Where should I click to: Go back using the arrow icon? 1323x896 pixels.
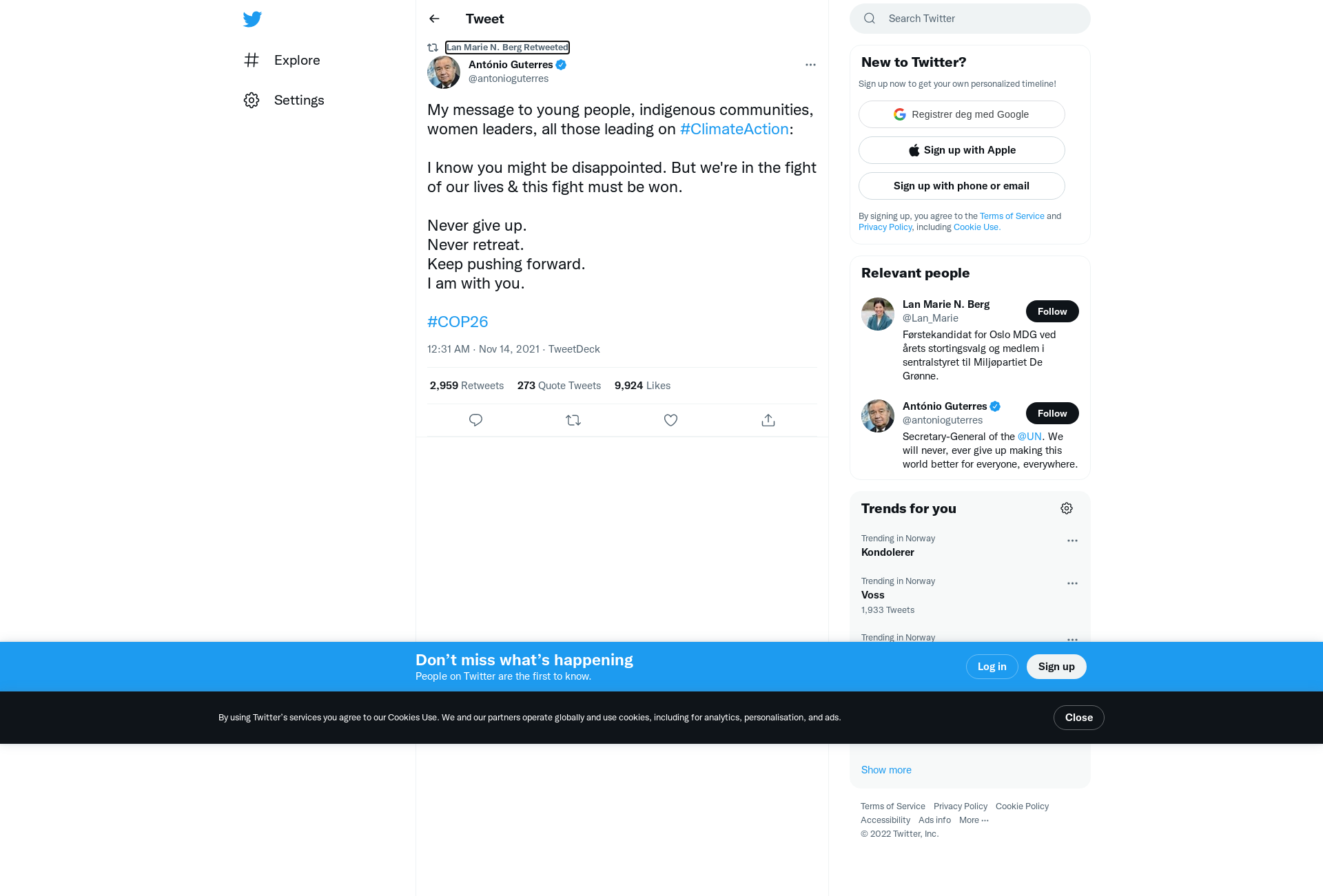click(434, 19)
